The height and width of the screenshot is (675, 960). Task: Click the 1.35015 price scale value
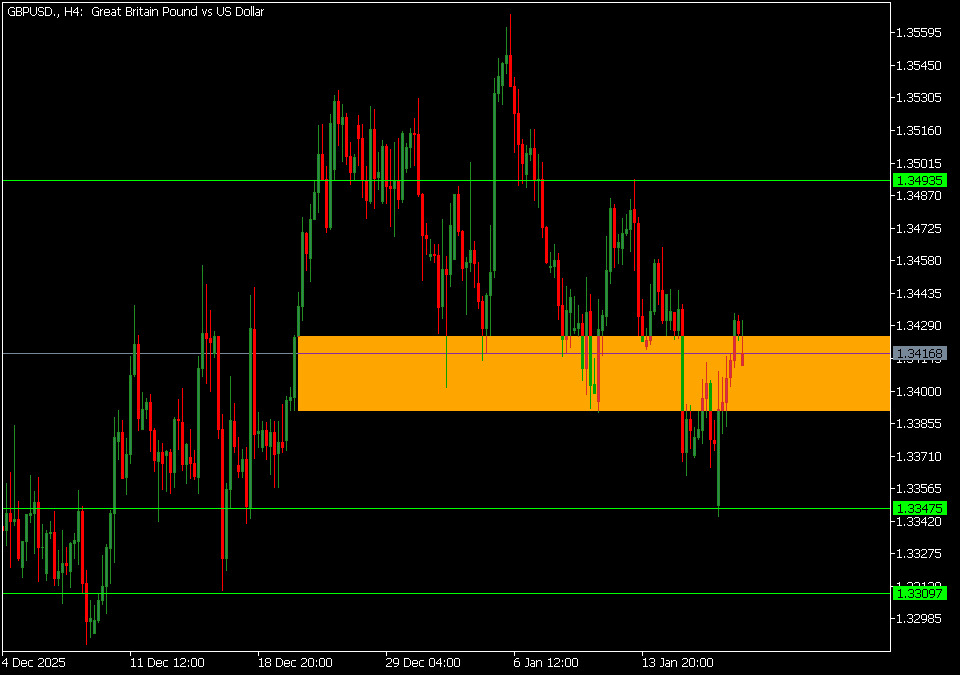click(918, 163)
